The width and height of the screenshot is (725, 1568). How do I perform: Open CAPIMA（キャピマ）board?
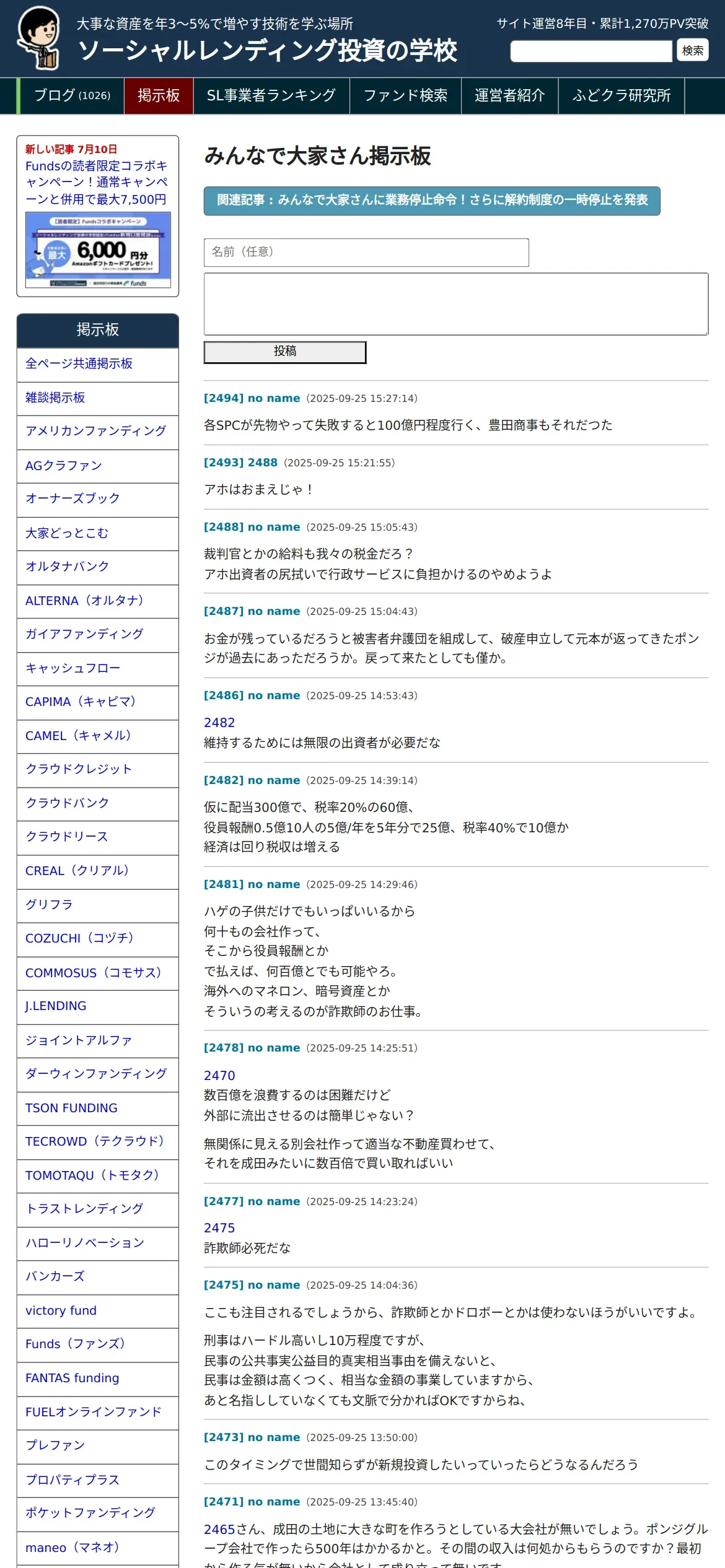98,702
